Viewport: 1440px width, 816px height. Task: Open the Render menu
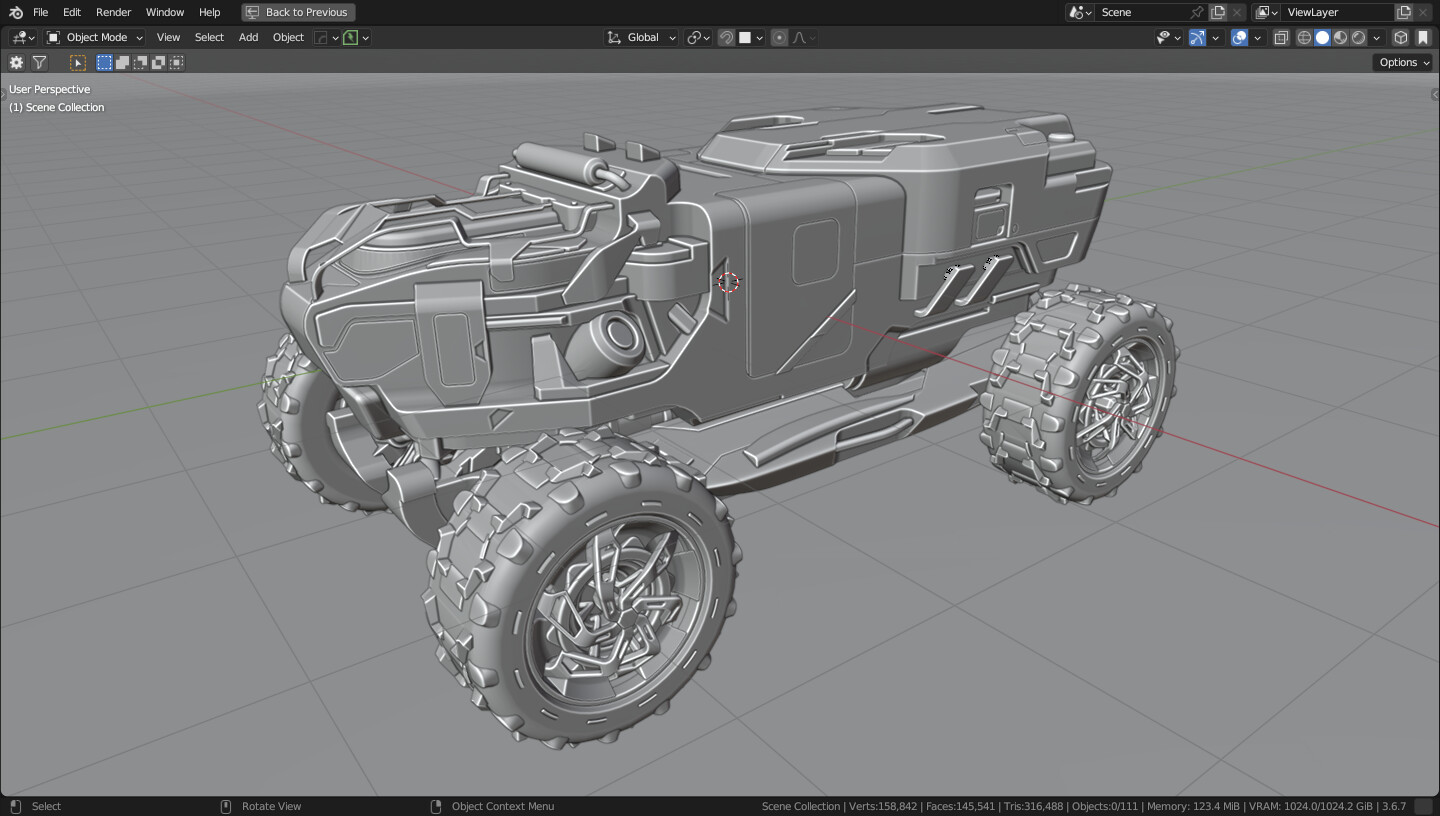click(113, 12)
